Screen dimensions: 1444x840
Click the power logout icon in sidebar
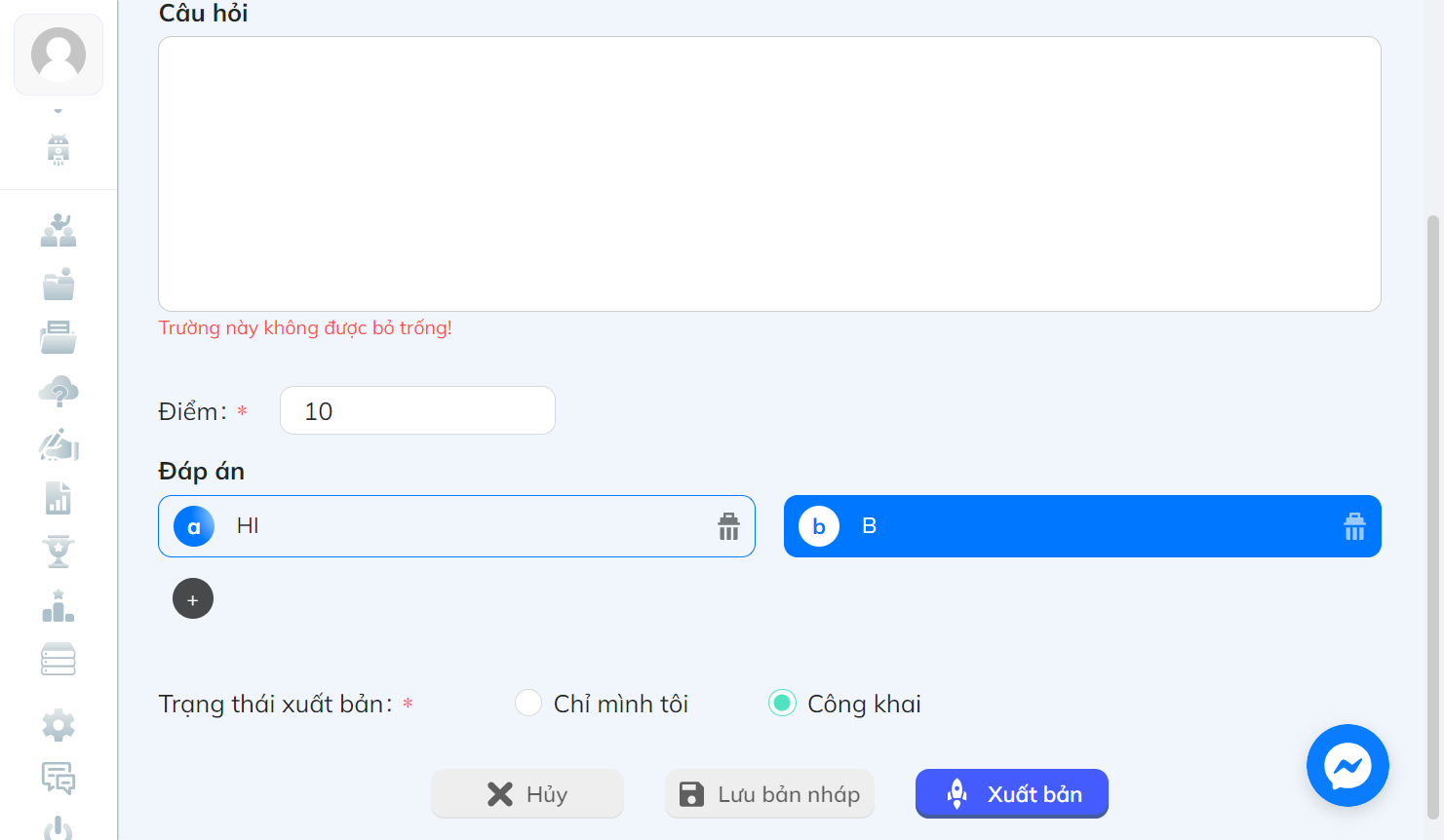(x=59, y=827)
